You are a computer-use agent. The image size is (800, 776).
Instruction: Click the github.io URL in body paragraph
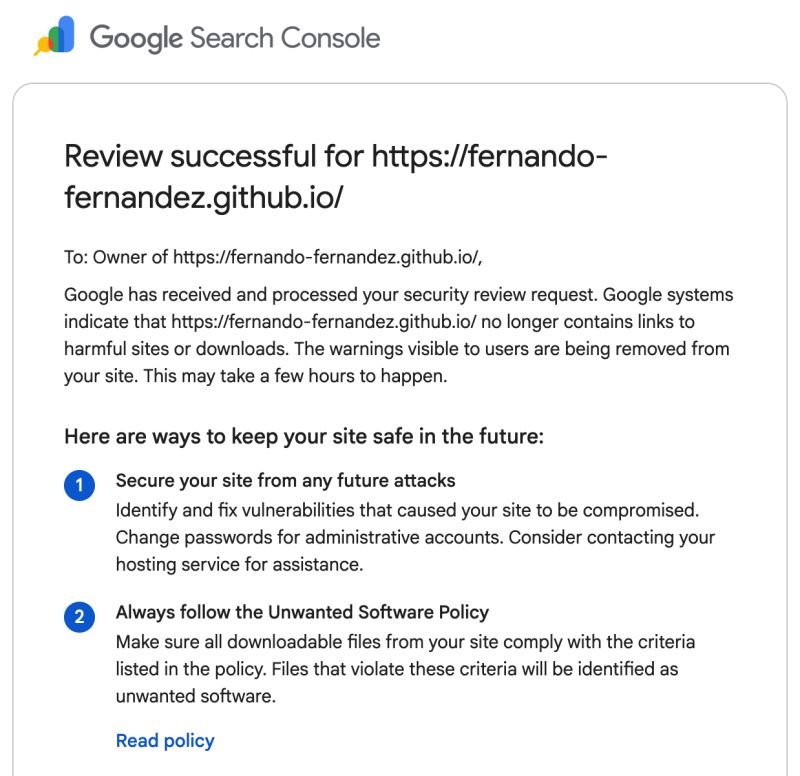click(x=324, y=322)
